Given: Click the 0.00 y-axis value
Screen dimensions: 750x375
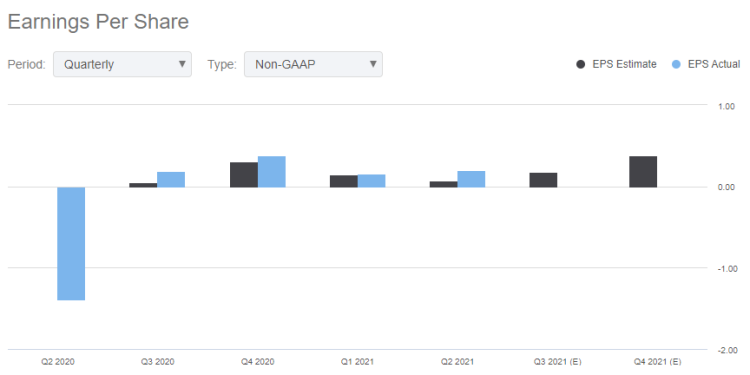Looking at the screenshot, I should 727,187.
